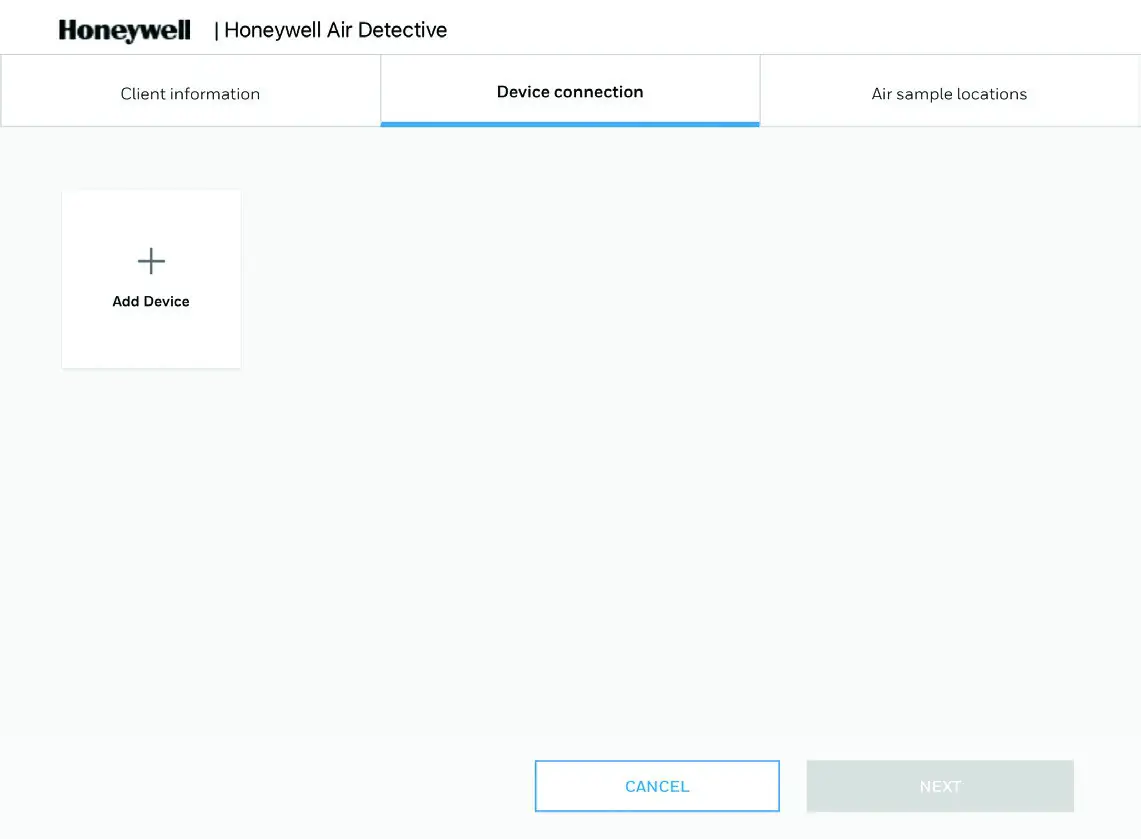Switch to the Client information tab
This screenshot has height=839, width=1141.
(x=190, y=93)
